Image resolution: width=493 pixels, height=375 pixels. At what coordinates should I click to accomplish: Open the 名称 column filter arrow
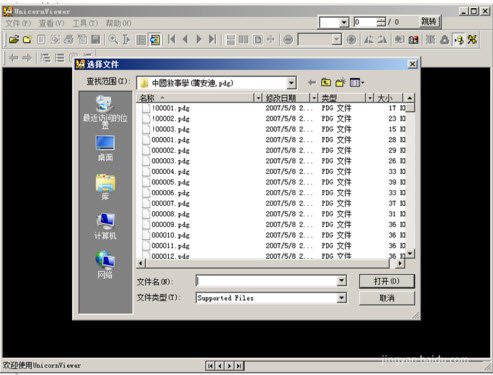coord(258,98)
